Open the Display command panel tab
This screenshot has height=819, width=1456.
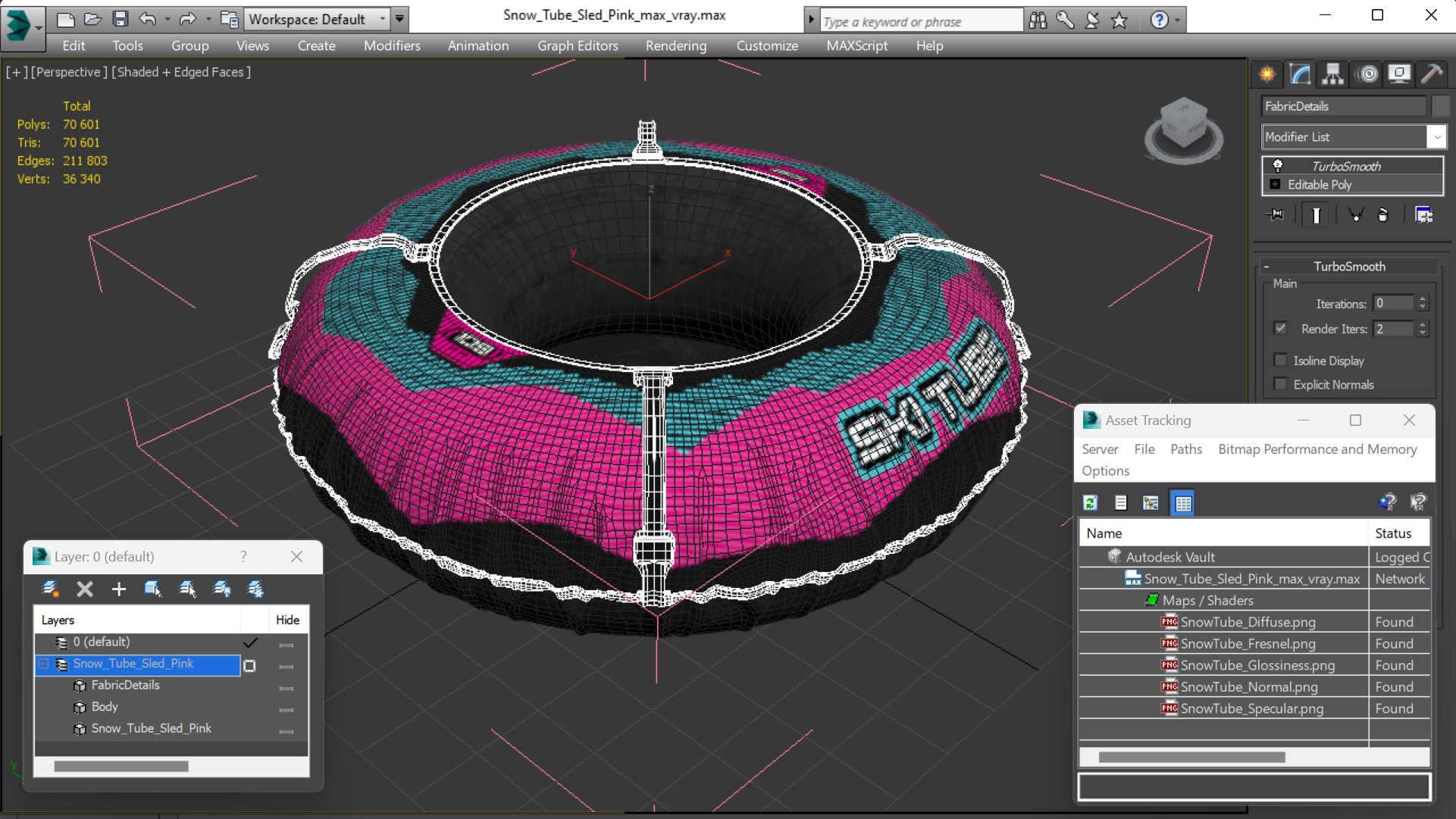point(1399,73)
